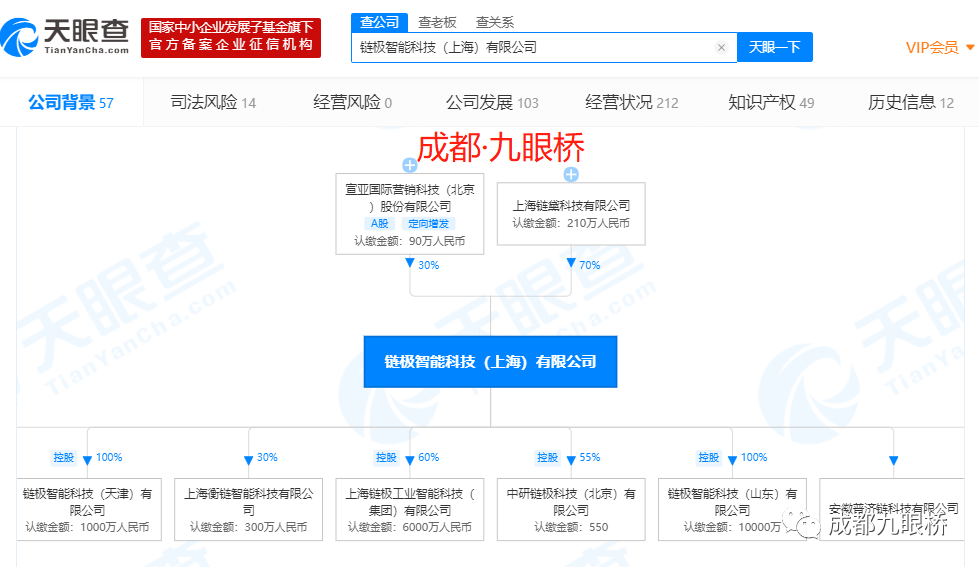This screenshot has height=567, width=979.
Task: Click the 70% stake label under 上海链黛
Action: (589, 265)
